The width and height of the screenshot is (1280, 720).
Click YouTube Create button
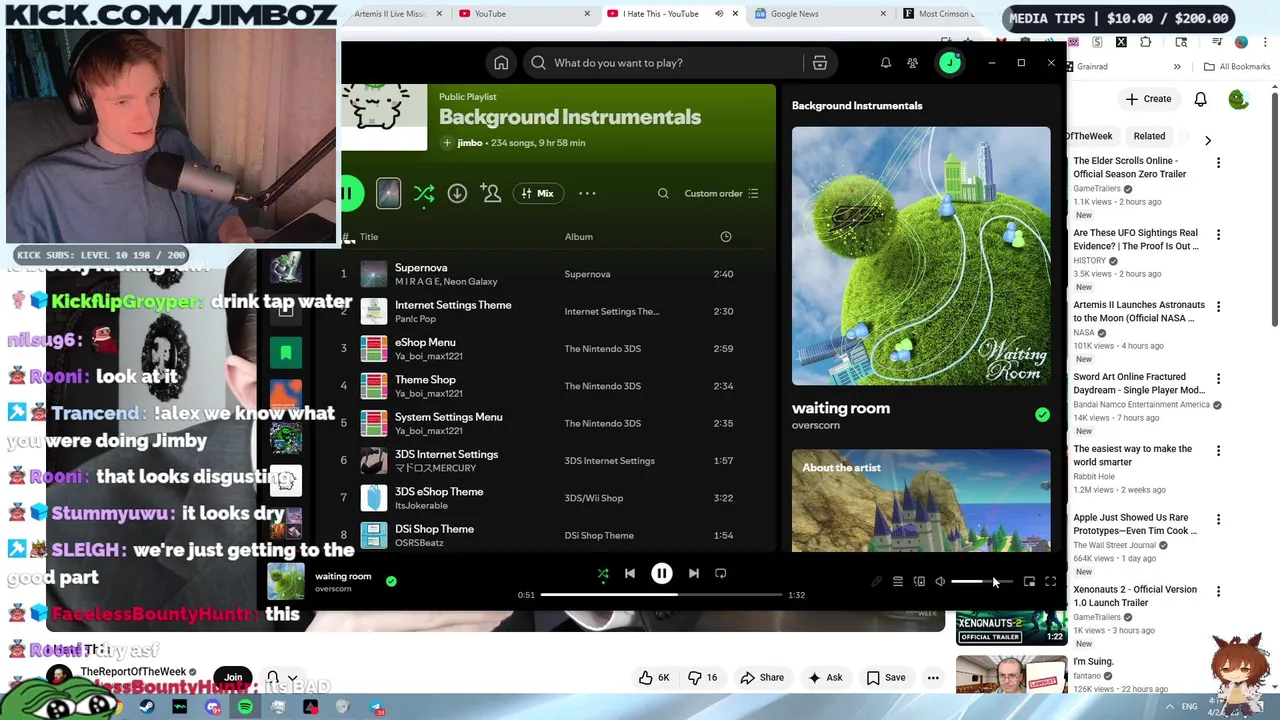tap(1148, 99)
